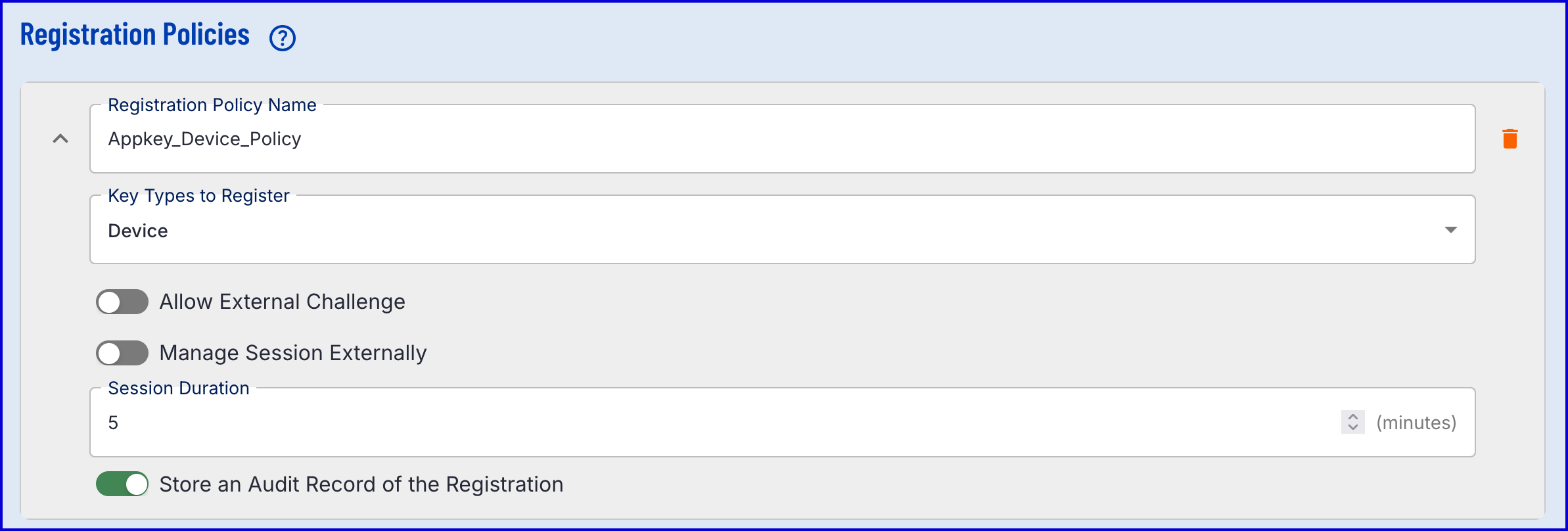This screenshot has height=531, width=1568.
Task: Click the Allow External Challenge label text
Action: 282,302
